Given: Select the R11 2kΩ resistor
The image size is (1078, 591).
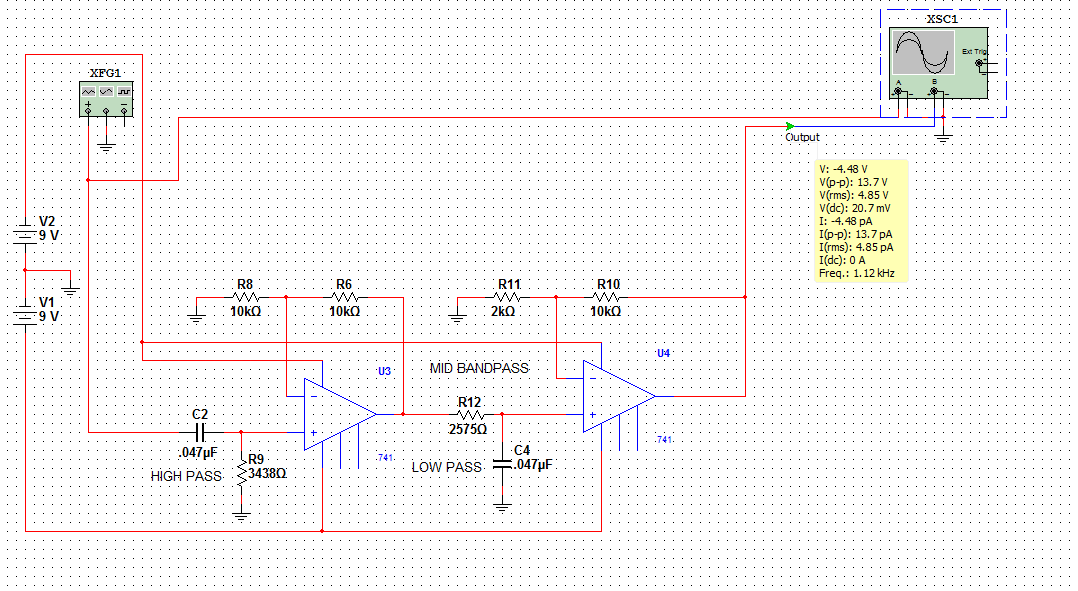Looking at the screenshot, I should pos(508,297).
